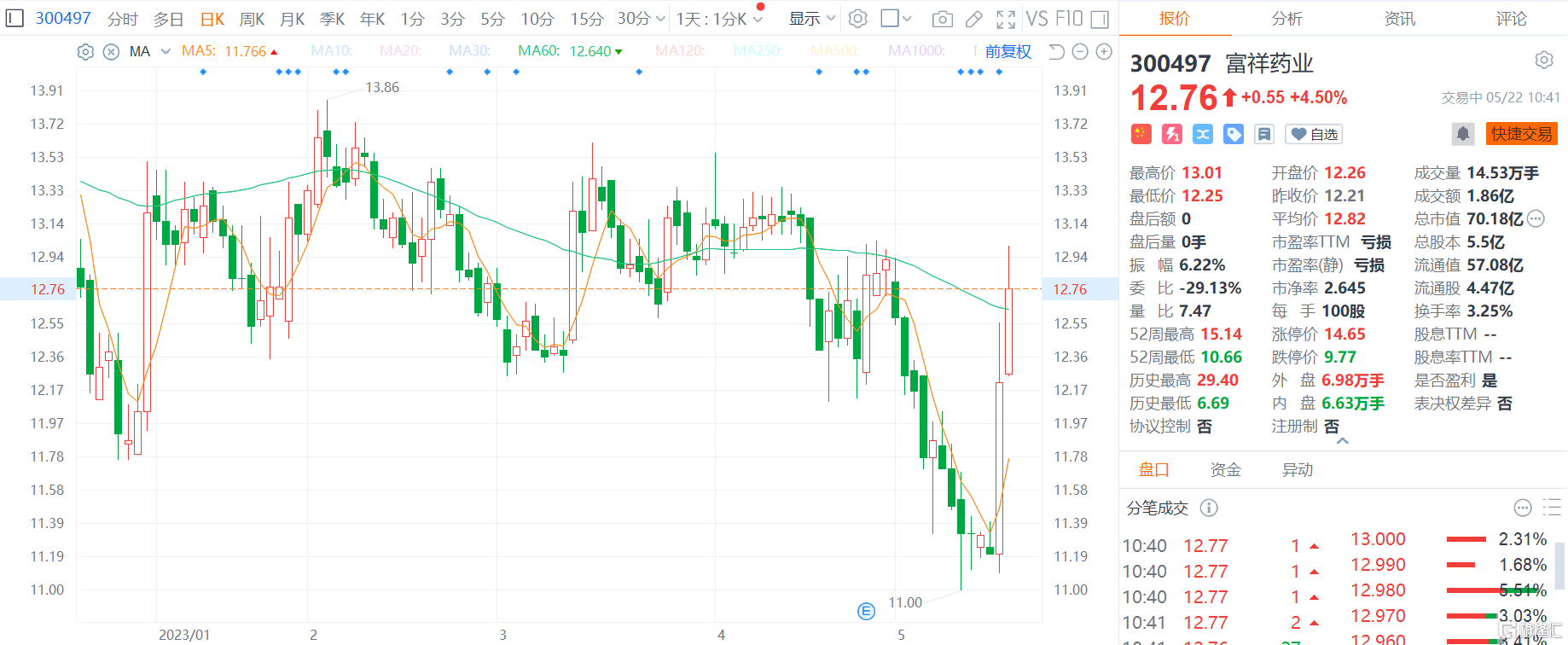Switch to the 资金 tab
The width and height of the screenshot is (1568, 645).
pyautogui.click(x=1226, y=469)
